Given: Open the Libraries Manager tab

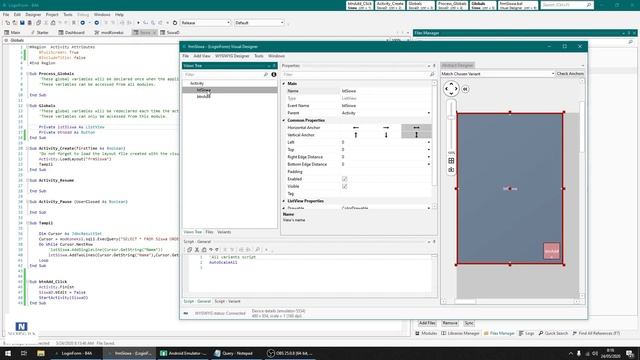Looking at the screenshot, I should tap(460, 333).
